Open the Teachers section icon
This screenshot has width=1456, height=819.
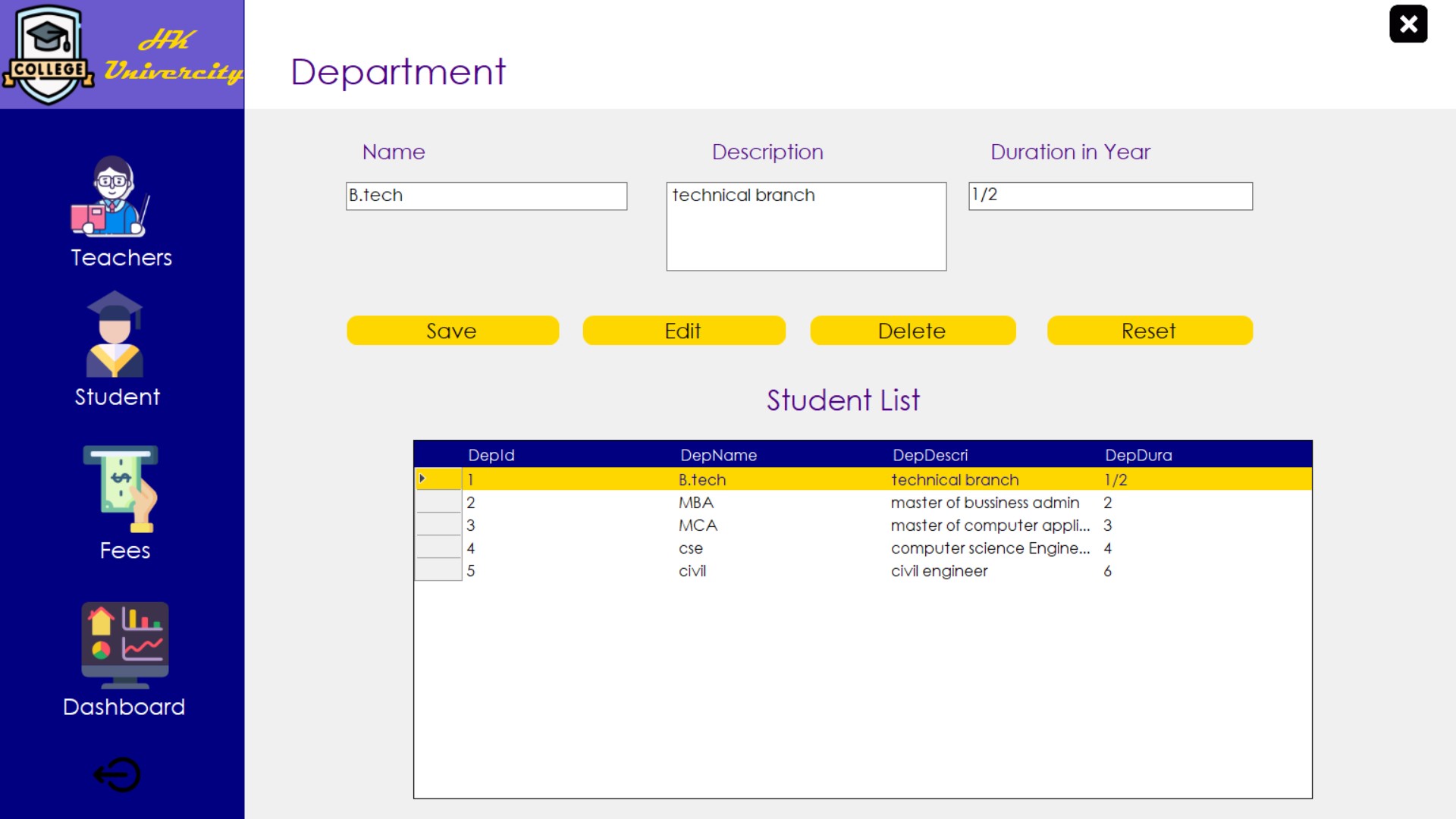(111, 197)
